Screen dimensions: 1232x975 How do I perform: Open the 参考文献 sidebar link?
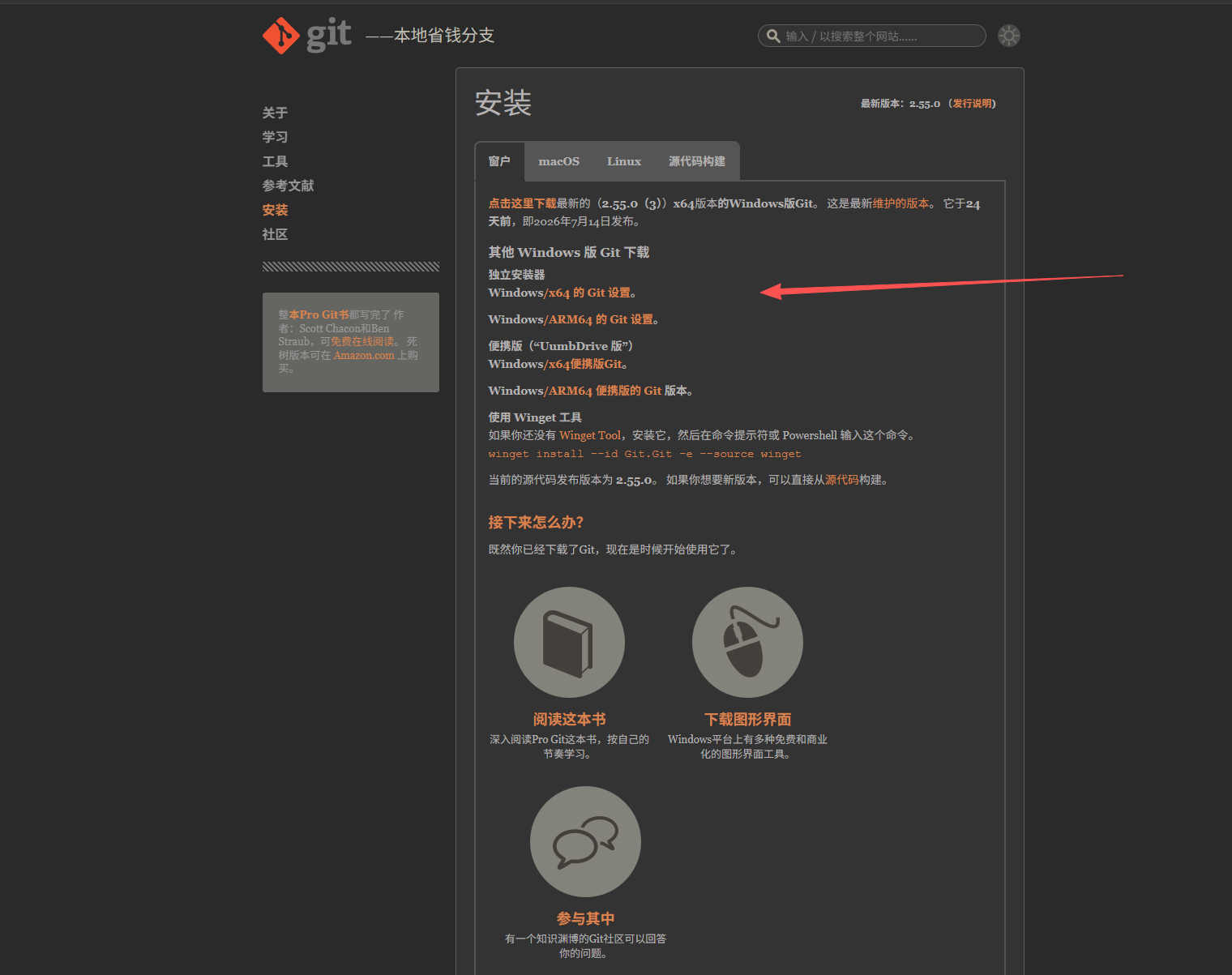click(288, 186)
